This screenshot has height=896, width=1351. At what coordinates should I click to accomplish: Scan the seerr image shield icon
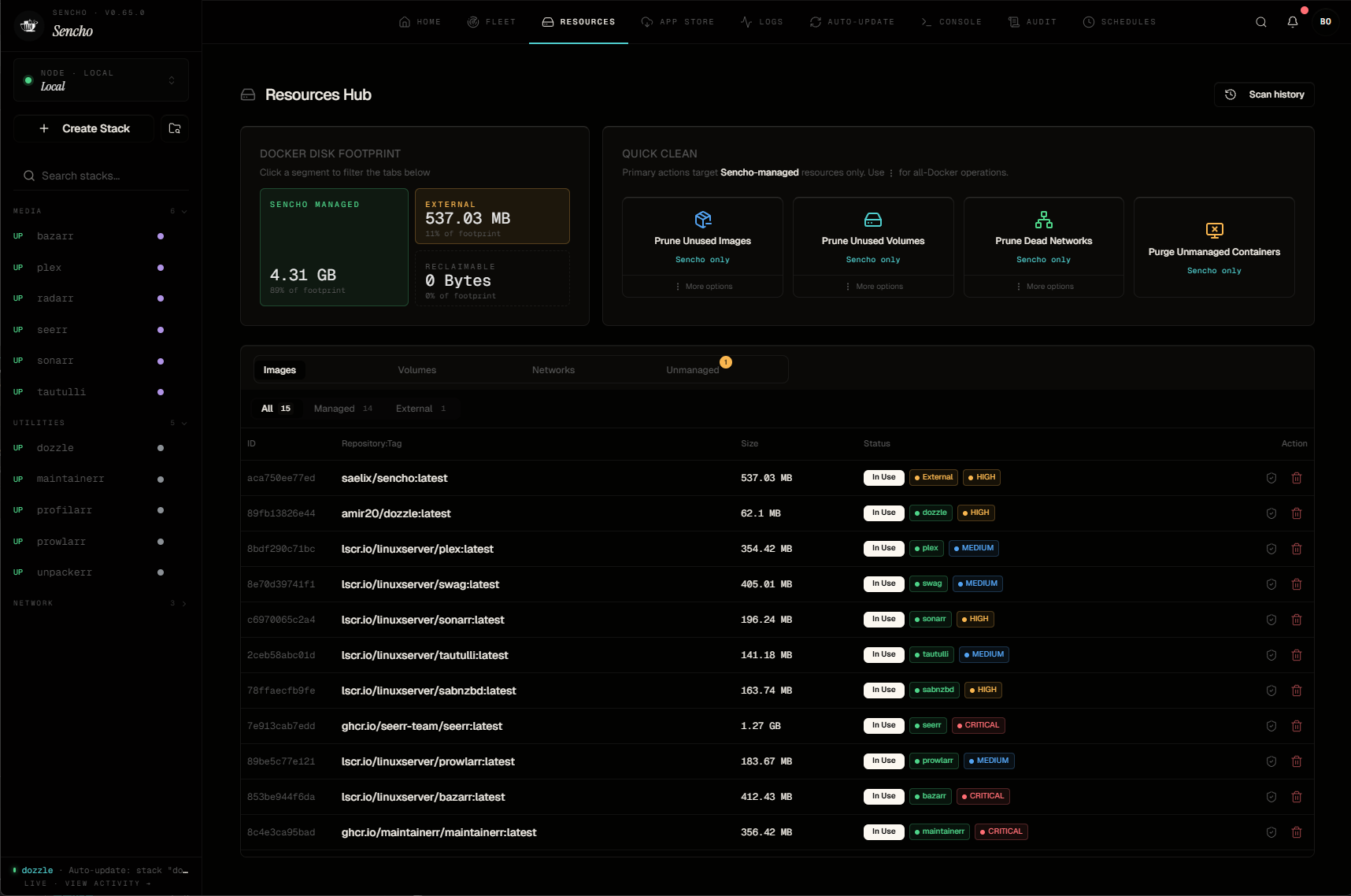coord(1271,726)
